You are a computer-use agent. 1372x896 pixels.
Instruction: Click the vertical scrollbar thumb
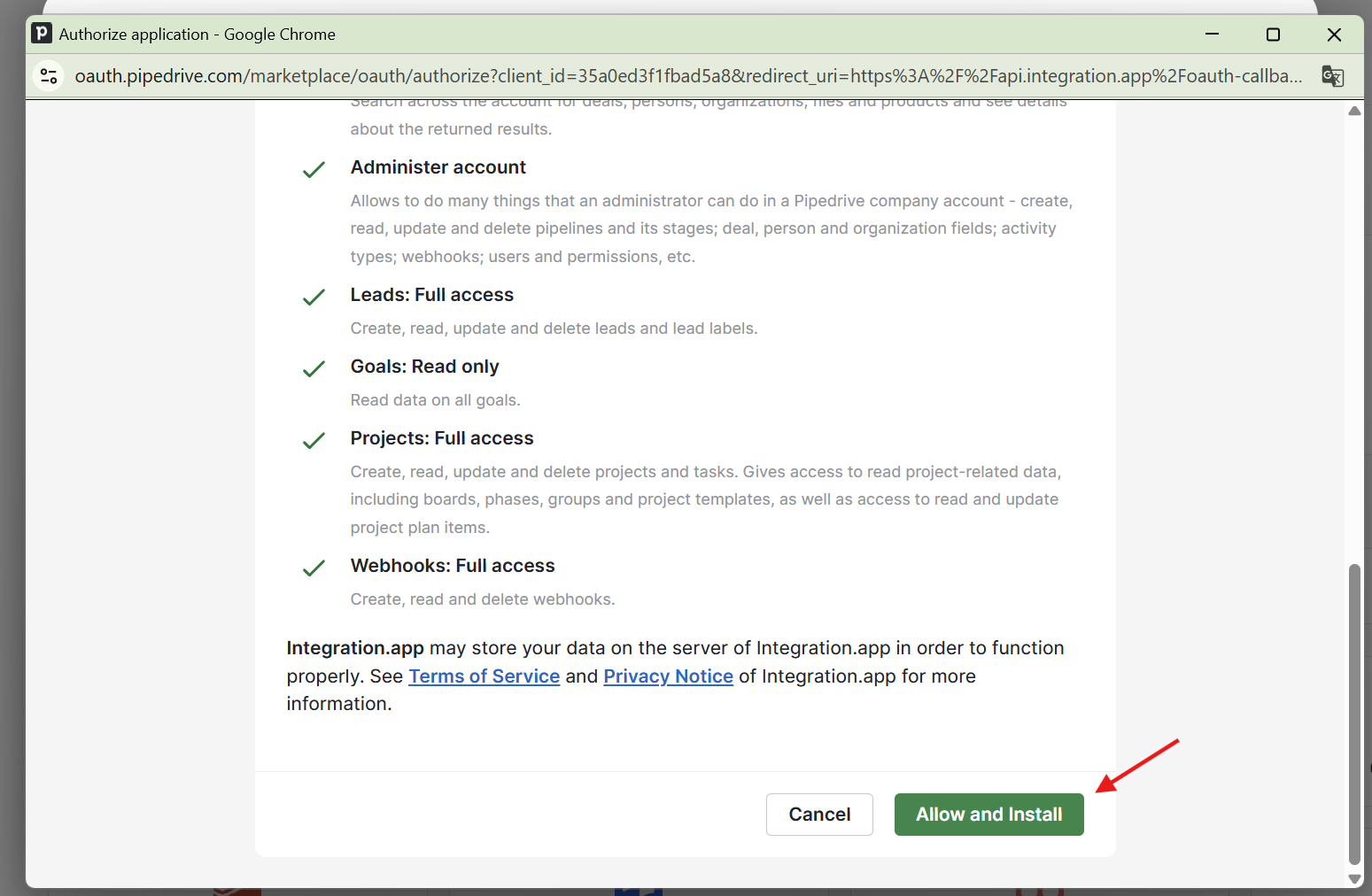1354,713
